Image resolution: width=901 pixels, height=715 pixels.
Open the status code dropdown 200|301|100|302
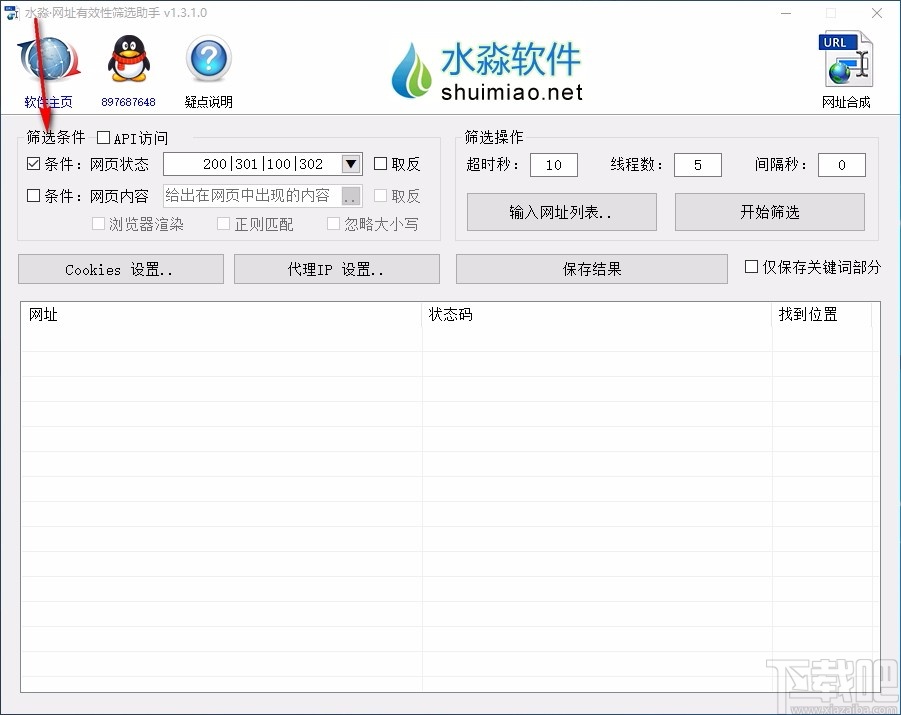(x=350, y=163)
